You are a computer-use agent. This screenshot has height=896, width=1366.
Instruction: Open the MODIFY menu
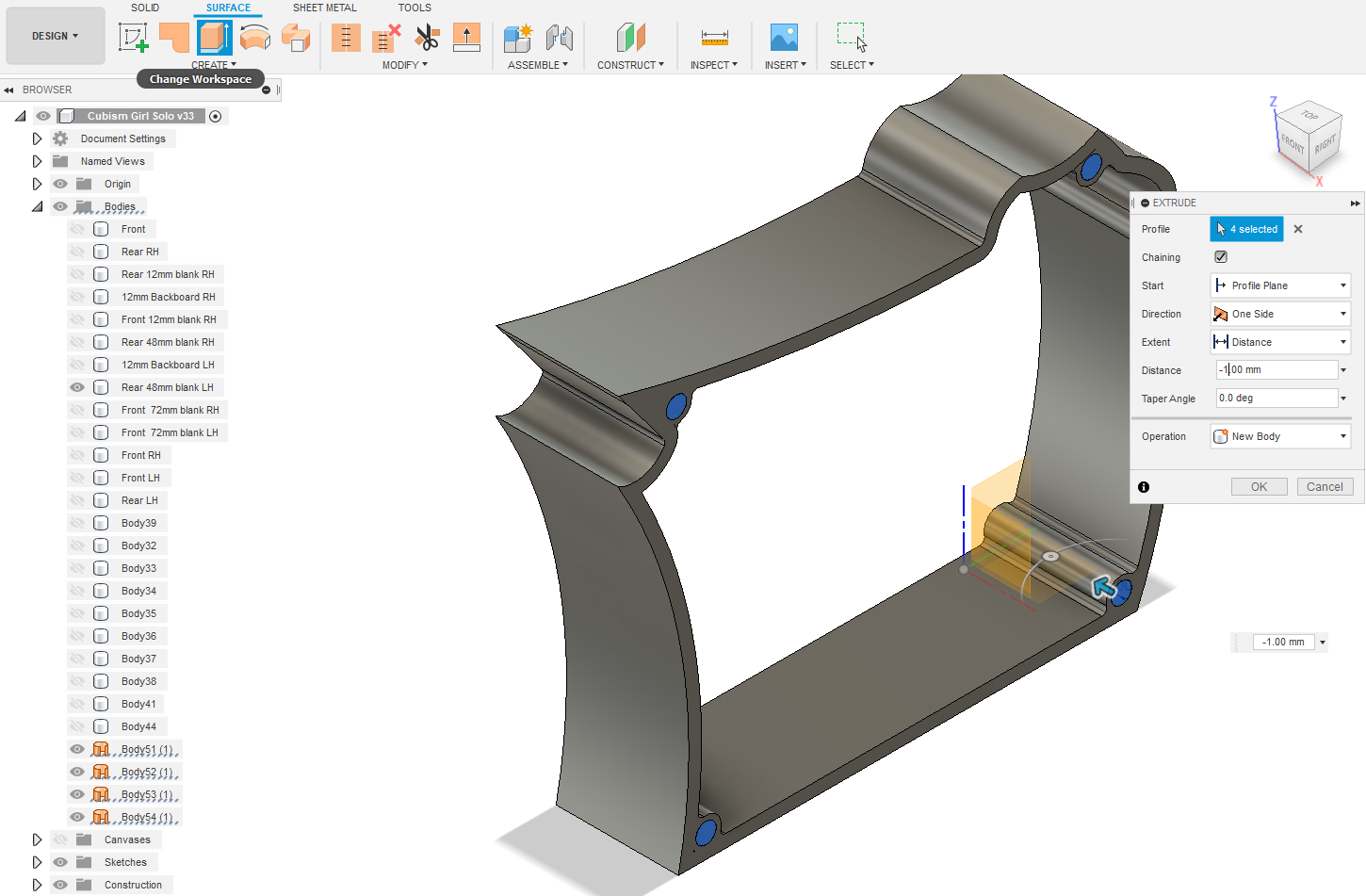[405, 65]
